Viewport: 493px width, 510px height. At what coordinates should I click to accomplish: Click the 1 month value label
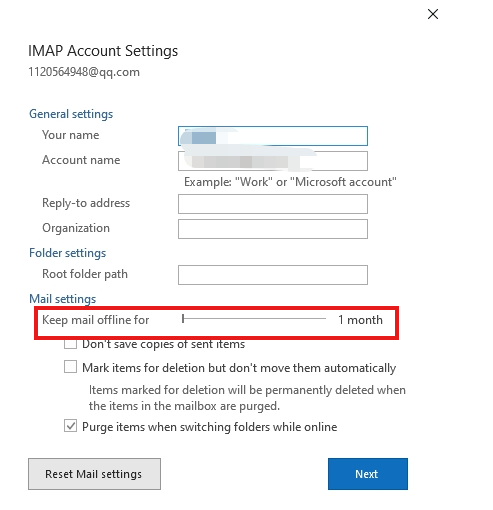pos(360,320)
